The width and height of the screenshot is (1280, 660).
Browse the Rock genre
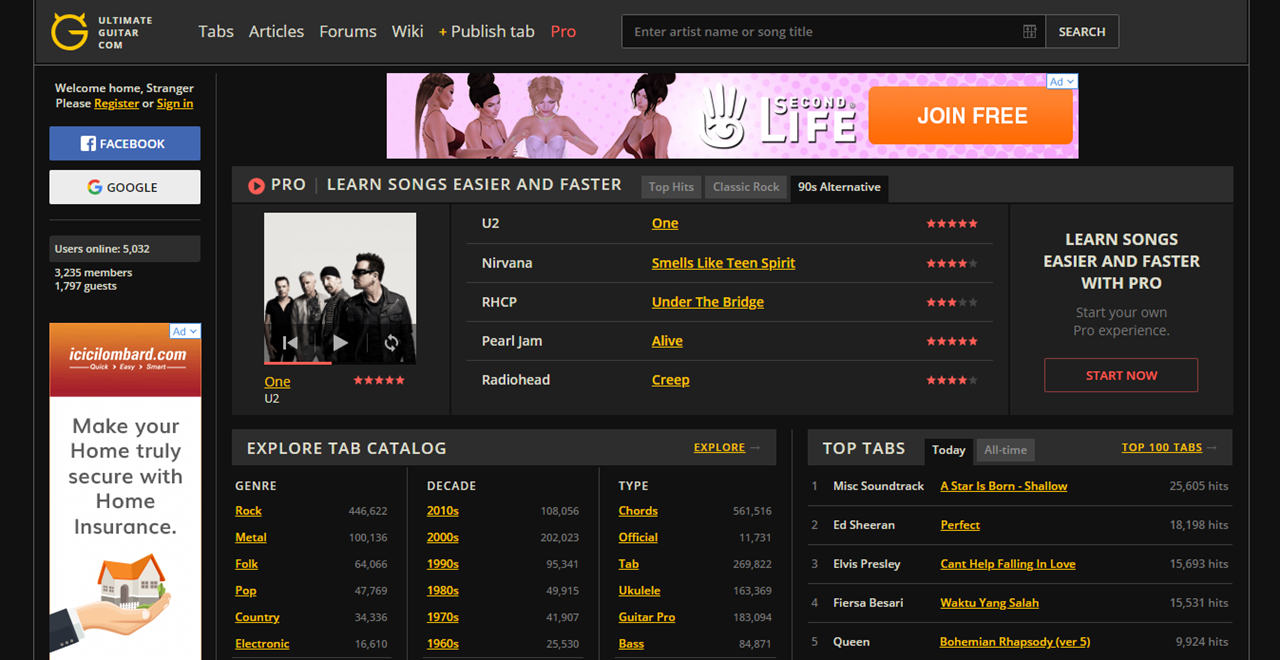[248, 511]
